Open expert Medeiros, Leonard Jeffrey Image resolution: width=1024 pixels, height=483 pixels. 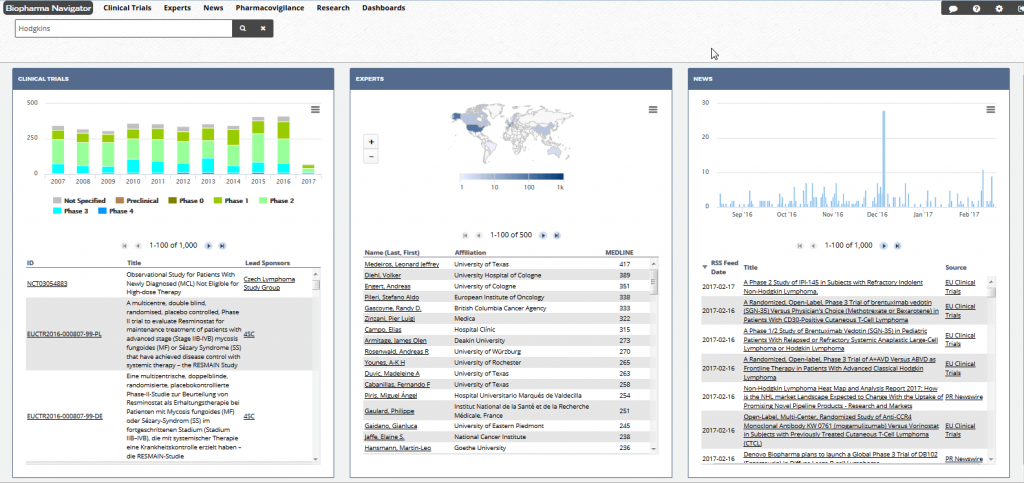click(401, 264)
